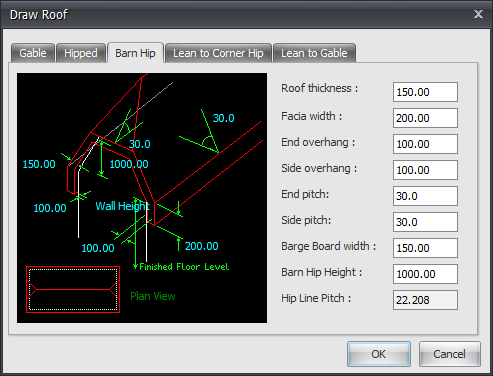Confirm with the OK button
This screenshot has width=493, height=376.
[x=379, y=354]
